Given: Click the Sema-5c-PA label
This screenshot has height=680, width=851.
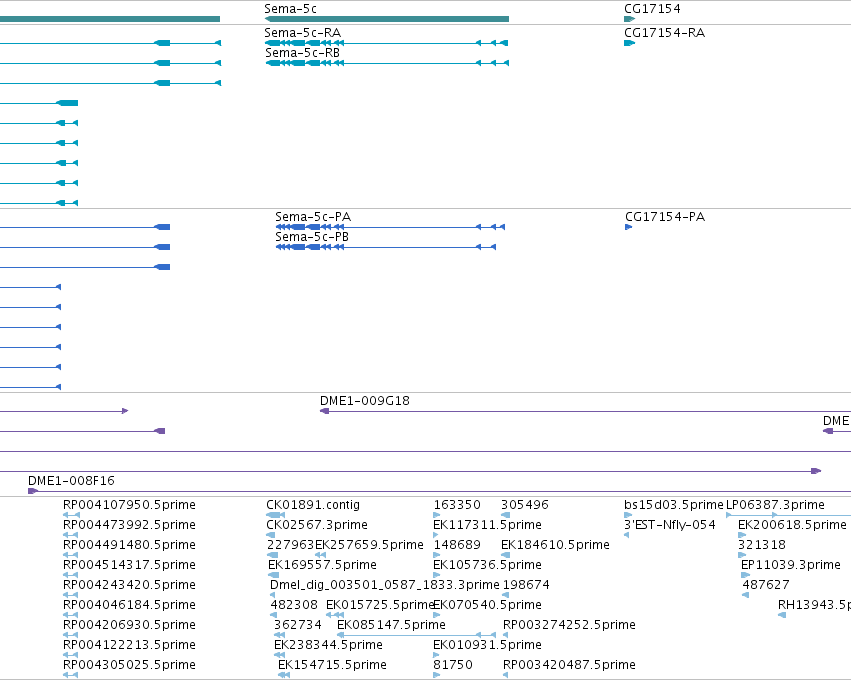Looking at the screenshot, I should tap(313, 217).
